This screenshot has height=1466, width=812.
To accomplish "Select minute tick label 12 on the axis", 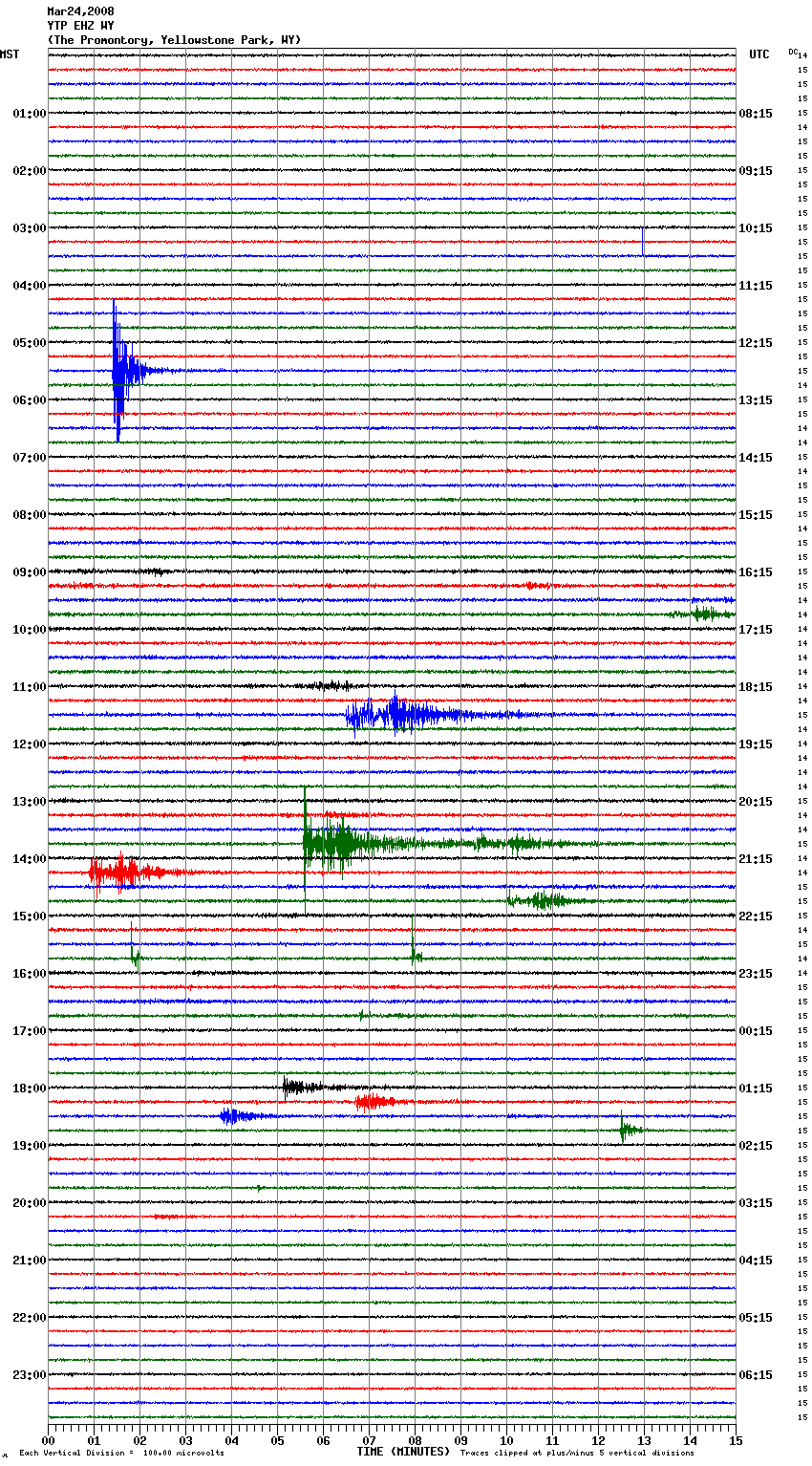I will click(x=598, y=1440).
